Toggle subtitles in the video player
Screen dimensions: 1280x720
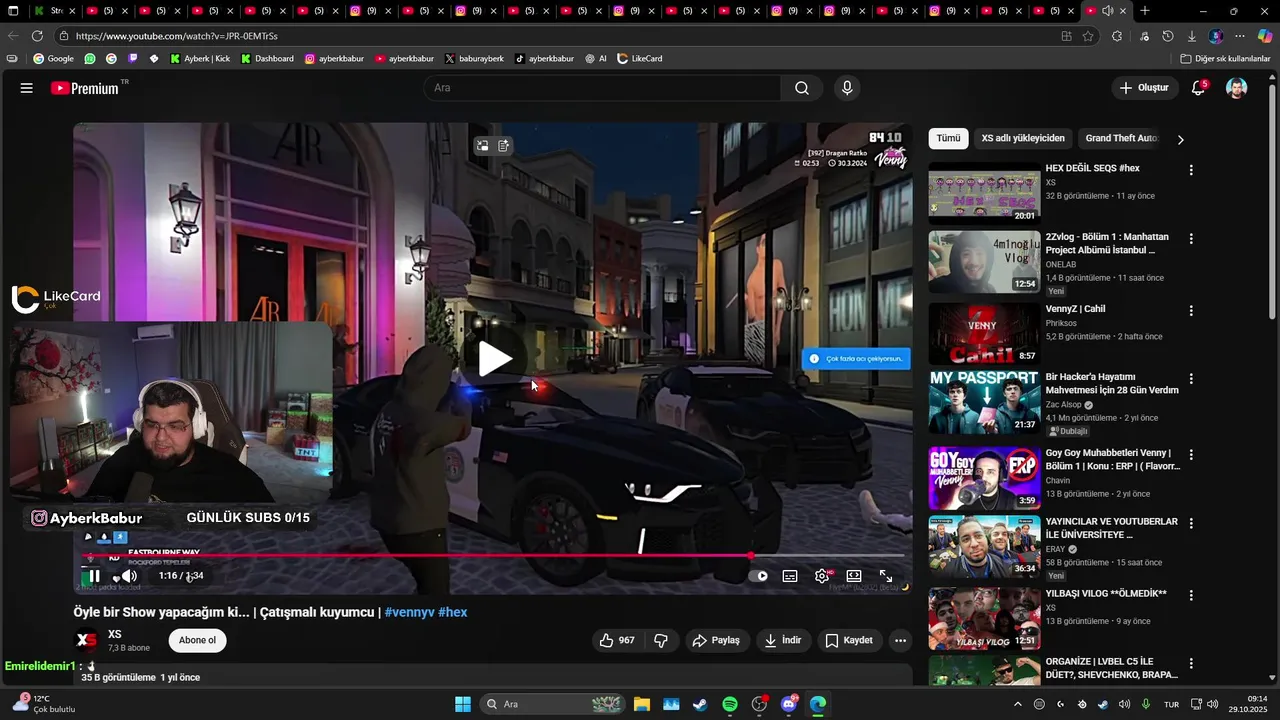pyautogui.click(x=790, y=576)
